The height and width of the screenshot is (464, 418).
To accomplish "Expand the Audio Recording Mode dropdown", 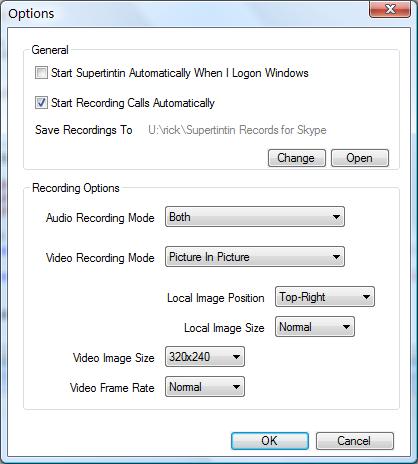I will 255,217.
